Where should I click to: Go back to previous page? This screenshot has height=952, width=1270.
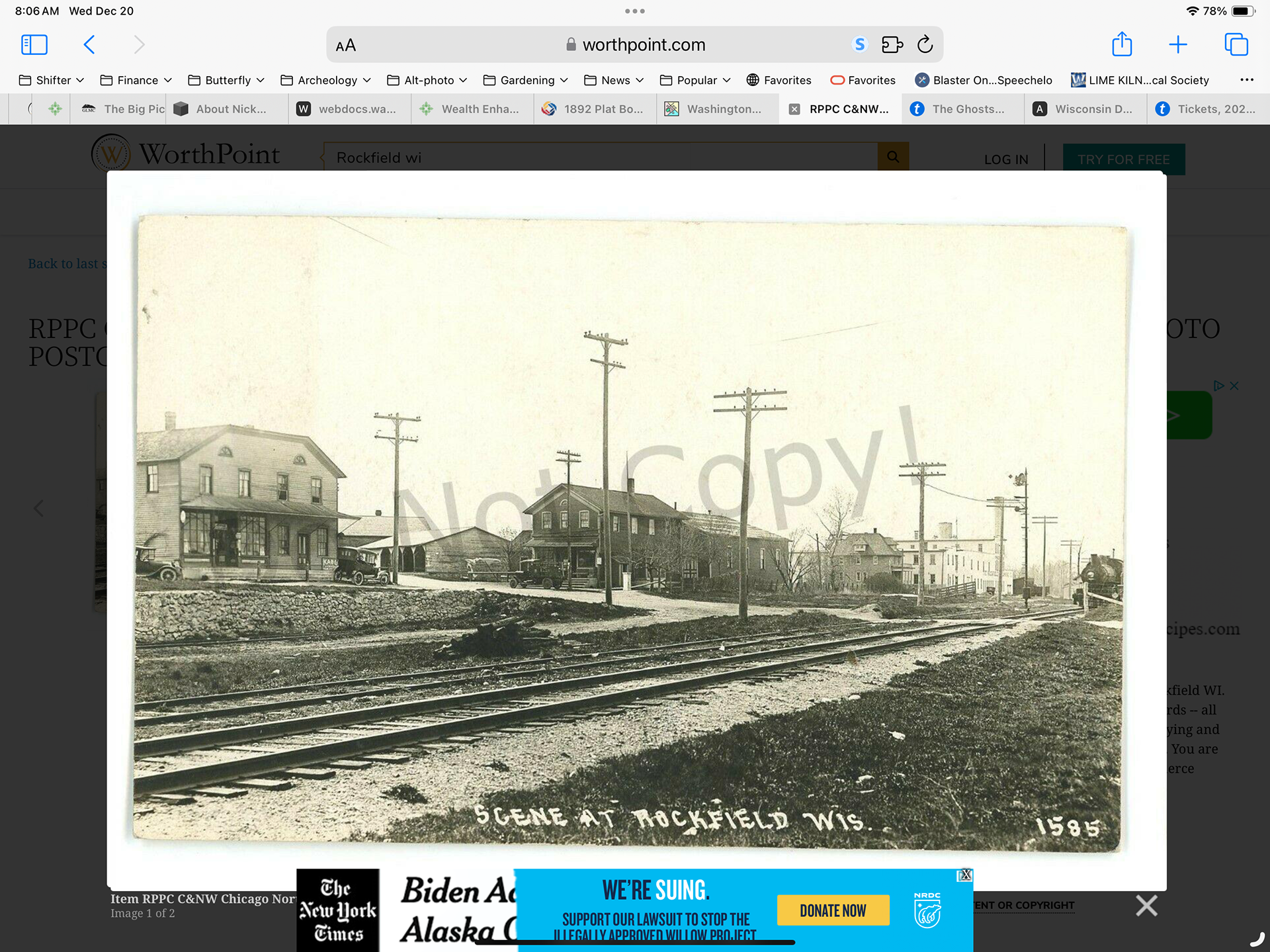[x=89, y=44]
